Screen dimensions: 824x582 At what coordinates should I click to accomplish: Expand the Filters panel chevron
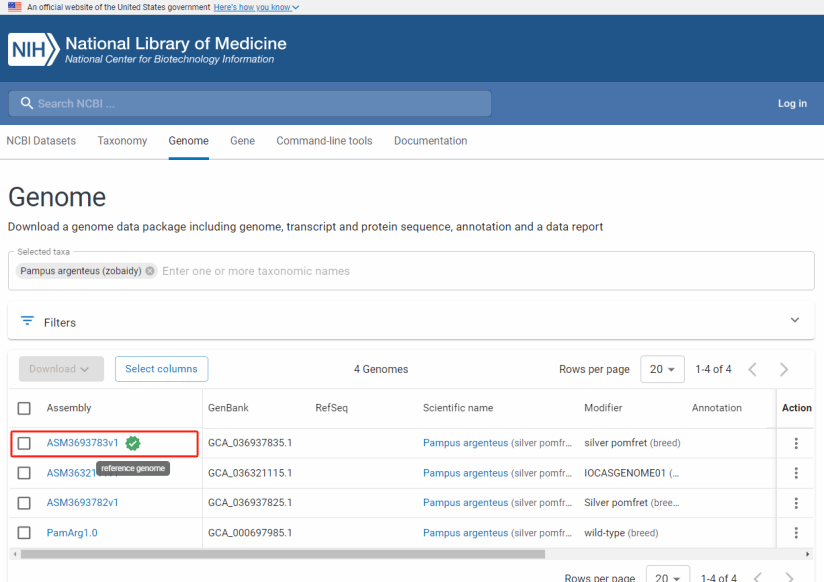(x=795, y=321)
